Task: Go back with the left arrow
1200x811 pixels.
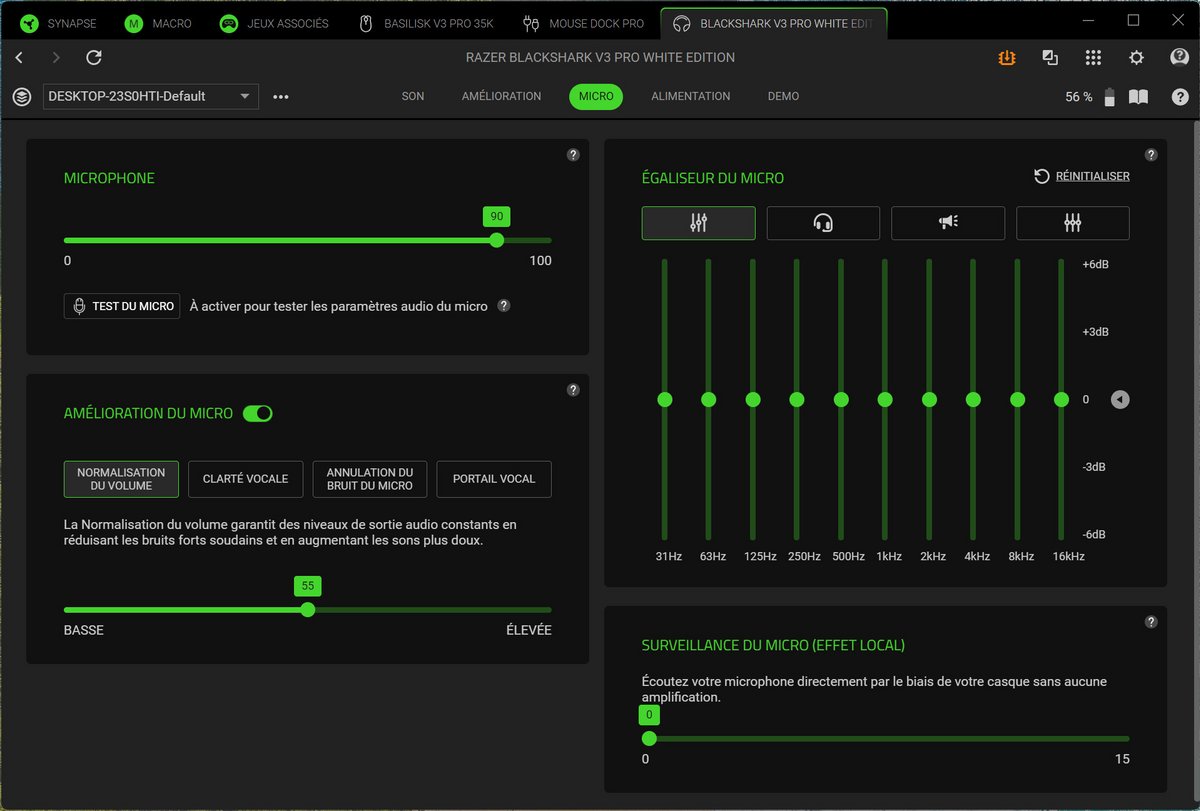Action: click(19, 58)
